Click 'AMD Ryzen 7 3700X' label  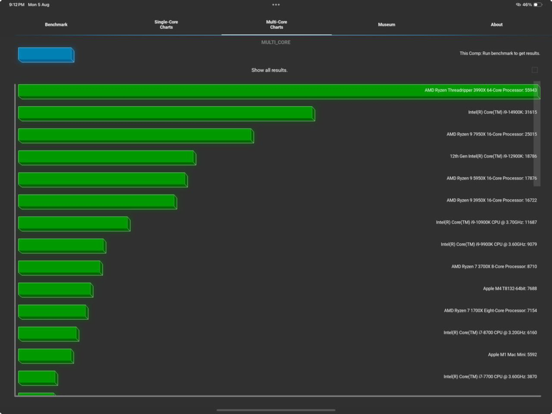(x=494, y=266)
